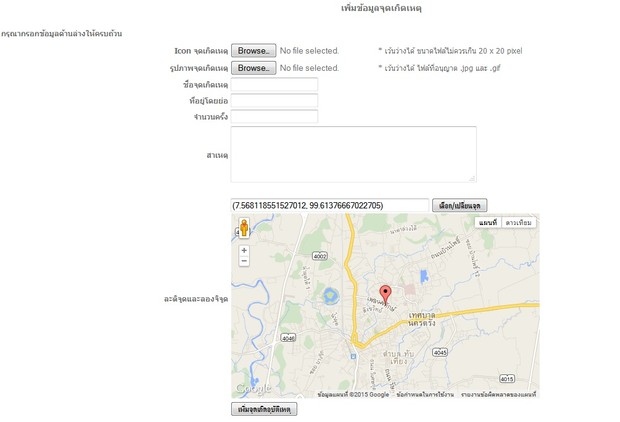Browse for the Icon จุดเกิดเหตุ file
Screen dimensions: 620x422
253,51
